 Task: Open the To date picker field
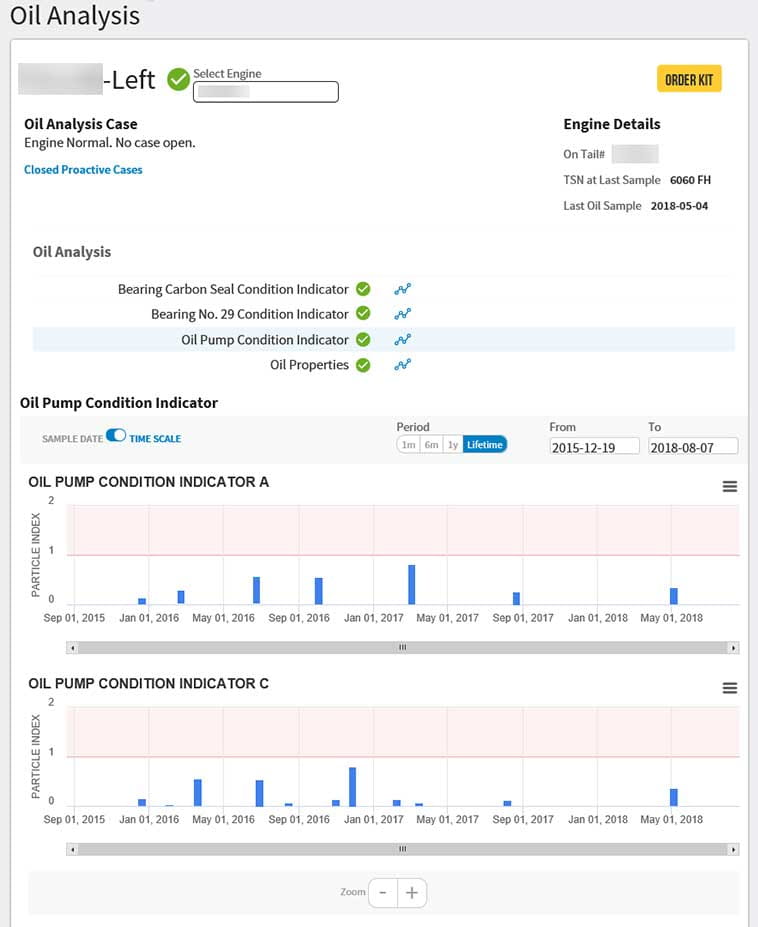point(692,447)
